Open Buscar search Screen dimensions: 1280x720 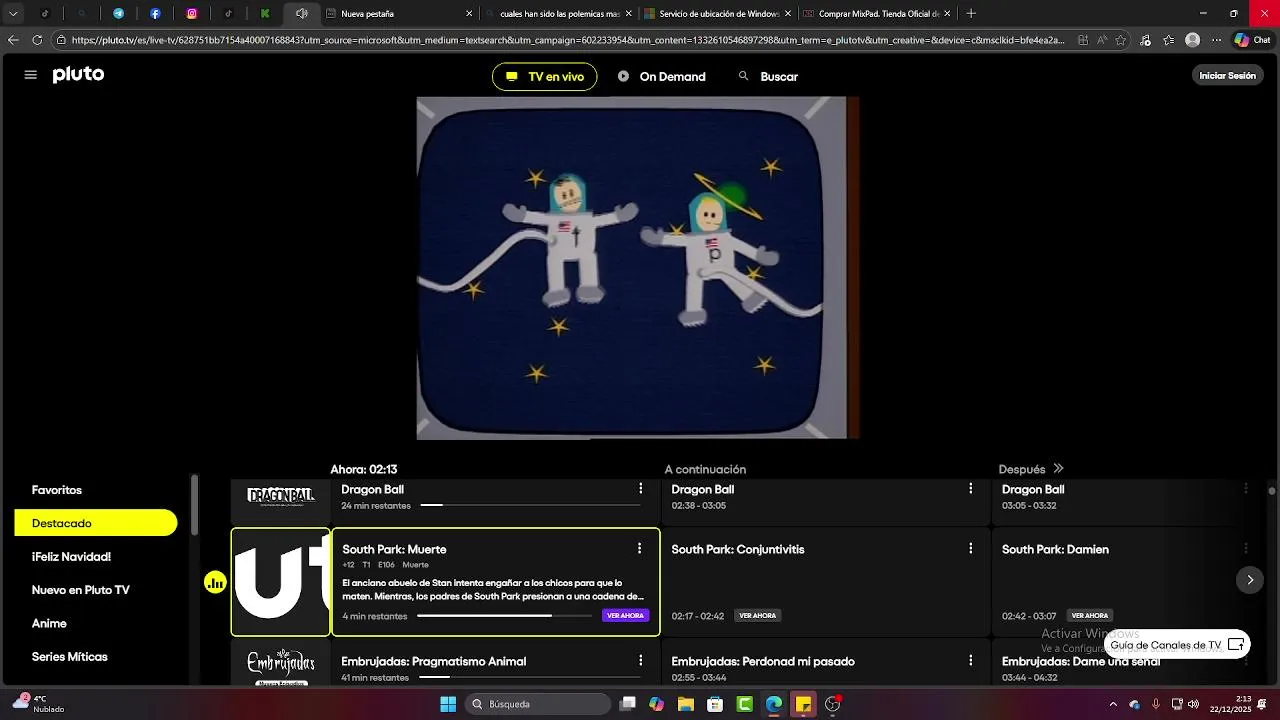pos(768,77)
